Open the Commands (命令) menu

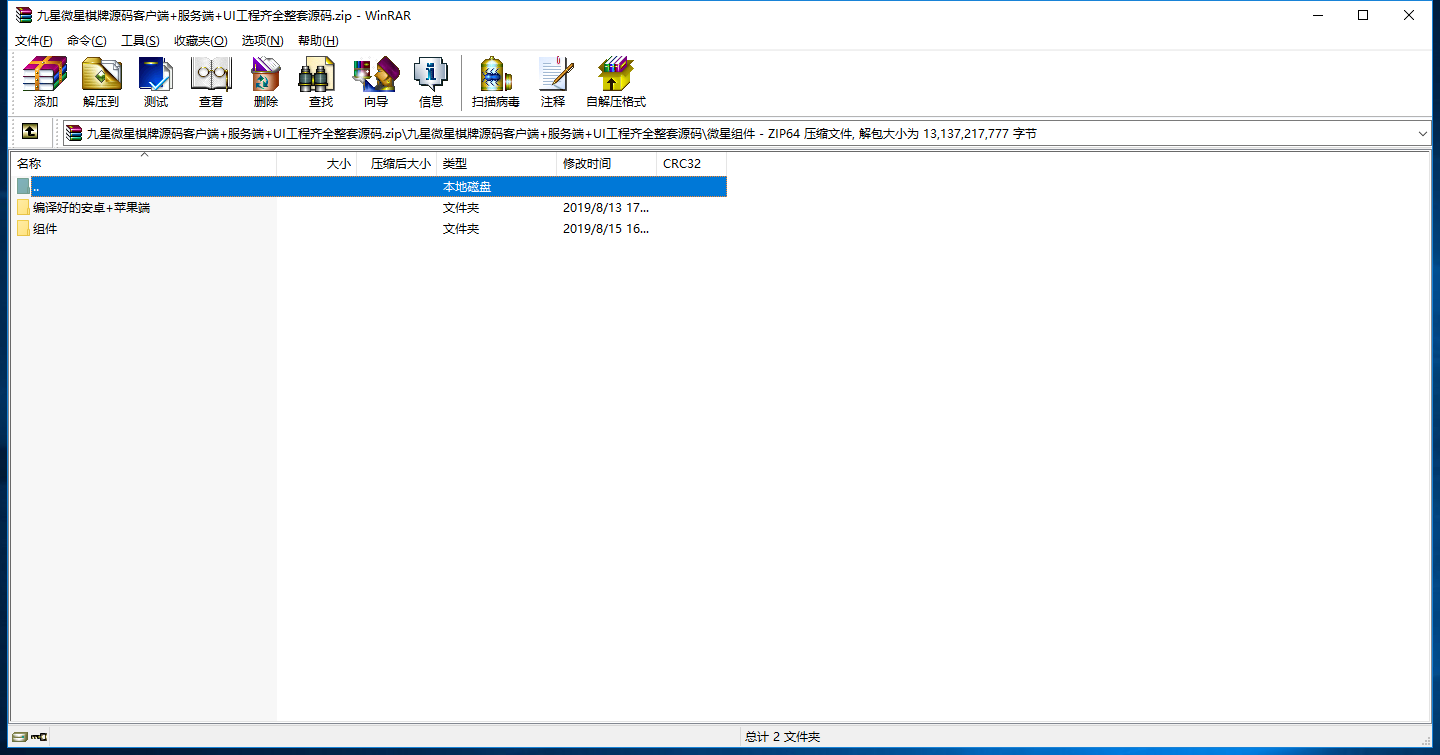pyautogui.click(x=86, y=41)
